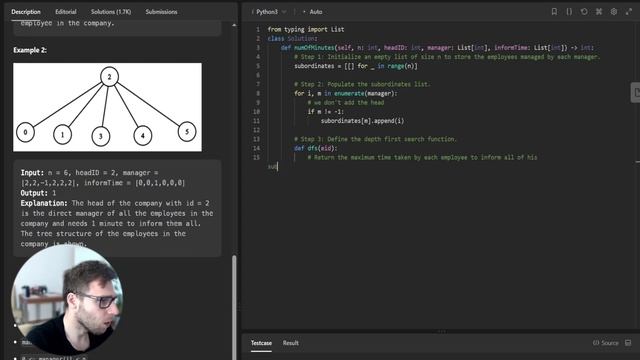
Task: Click 'from typing import List' line
Action: point(306,29)
